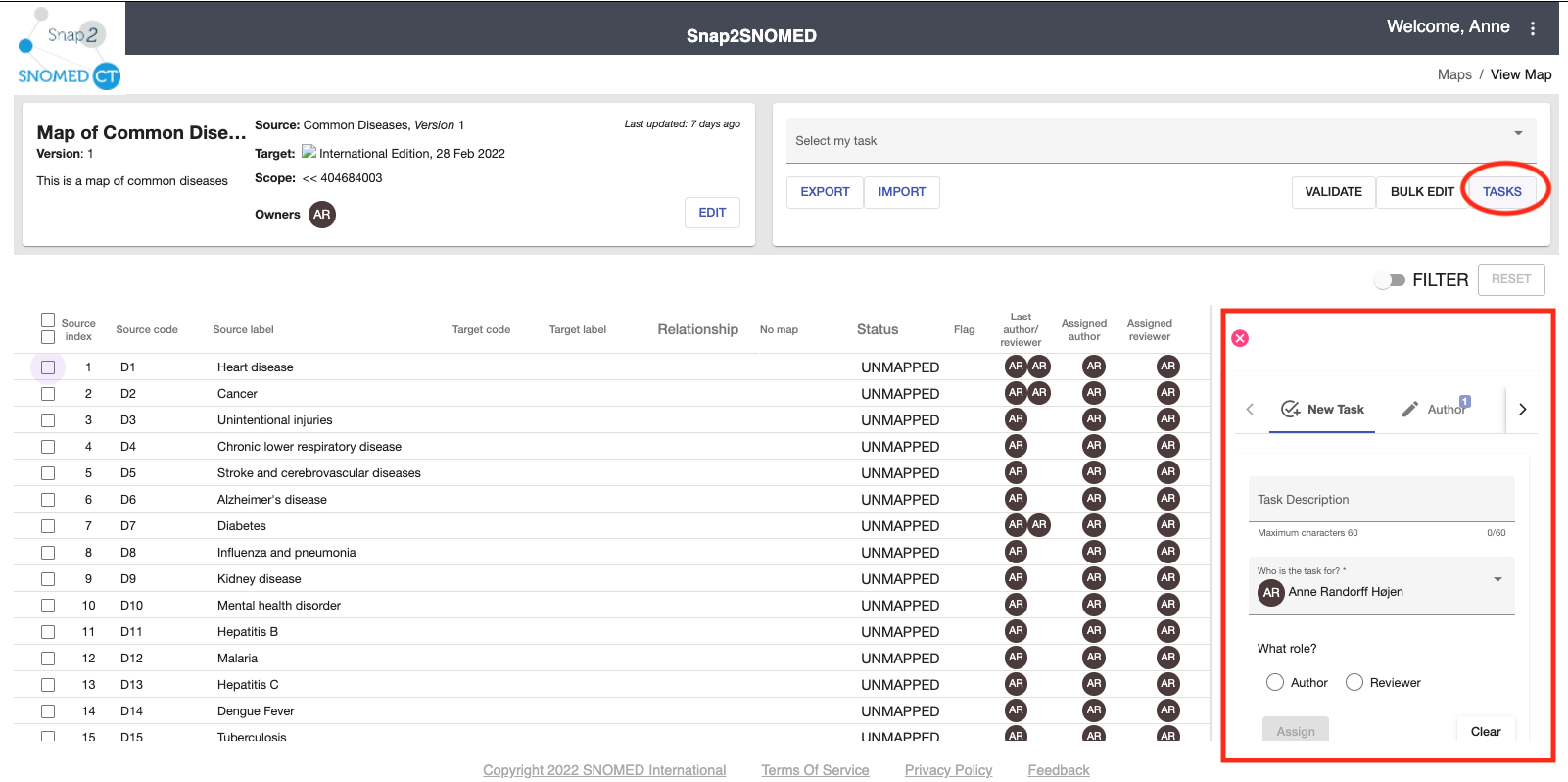Go to Maps breadcrumb

tap(1454, 74)
